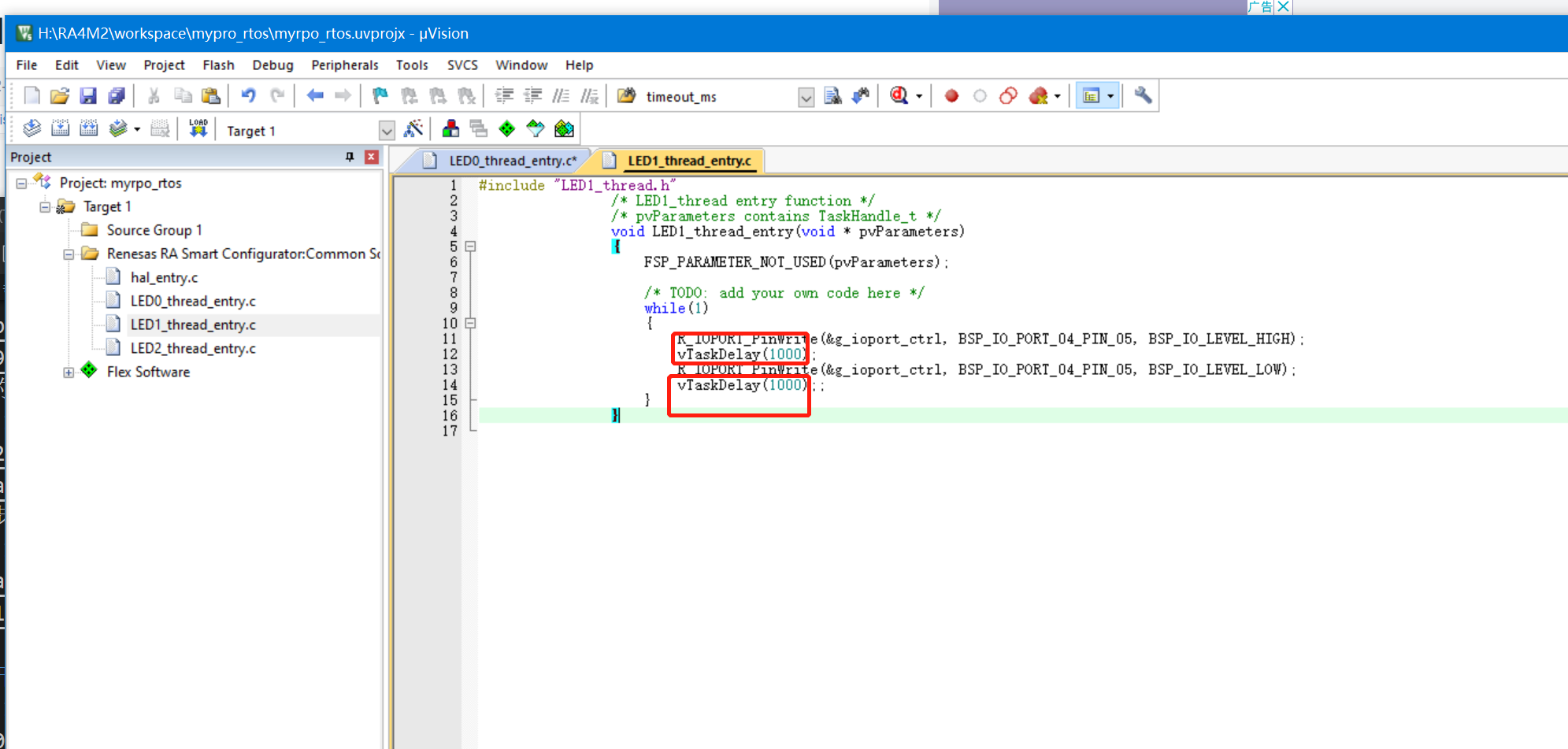
Task: Save all files
Action: [x=117, y=96]
